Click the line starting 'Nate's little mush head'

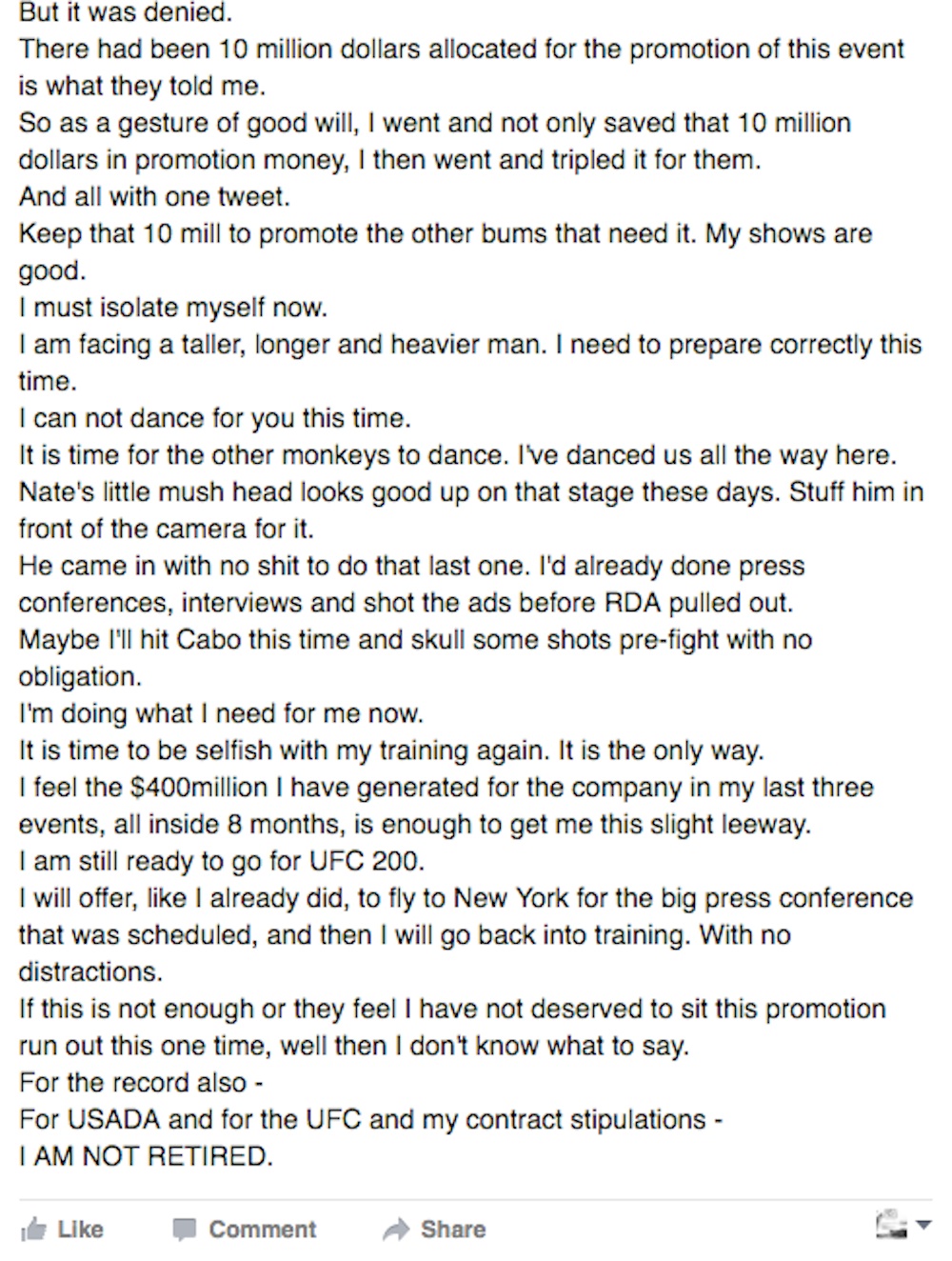(471, 492)
